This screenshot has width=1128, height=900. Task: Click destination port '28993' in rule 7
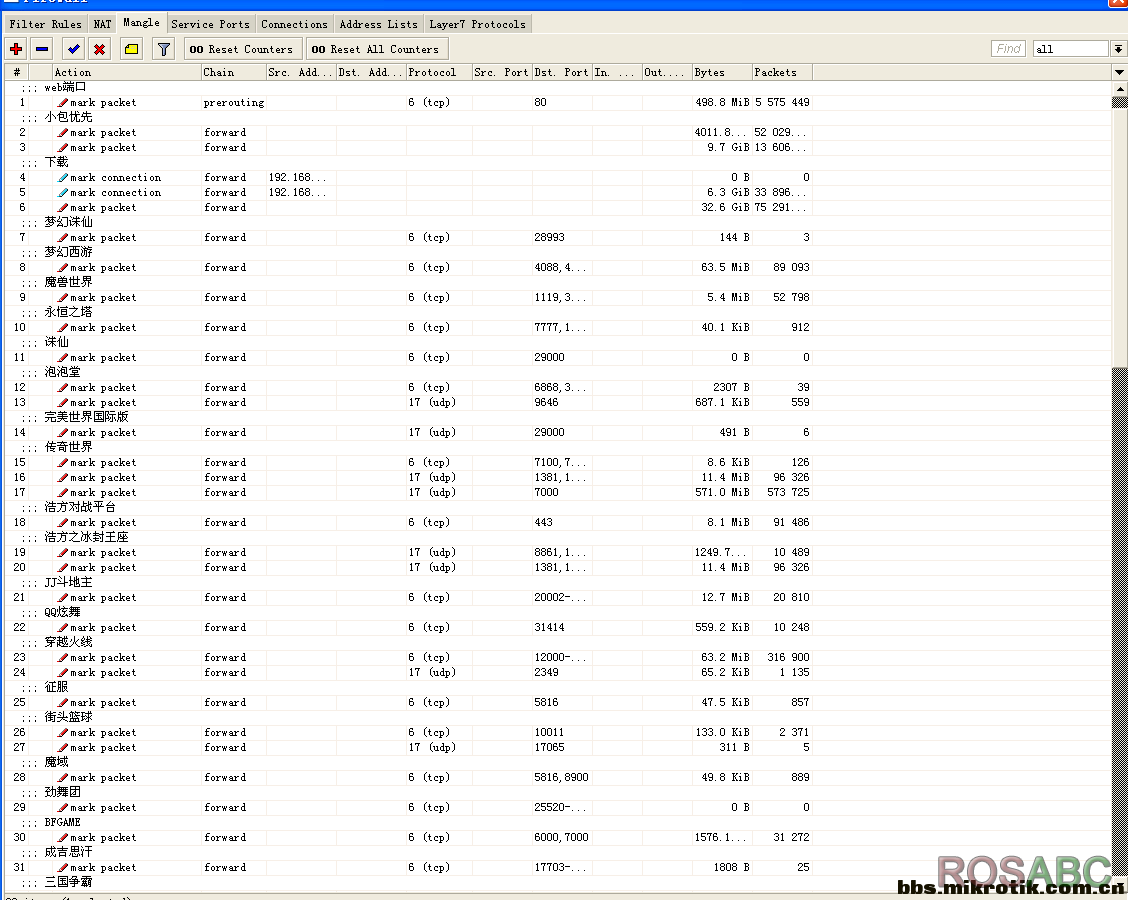point(549,237)
